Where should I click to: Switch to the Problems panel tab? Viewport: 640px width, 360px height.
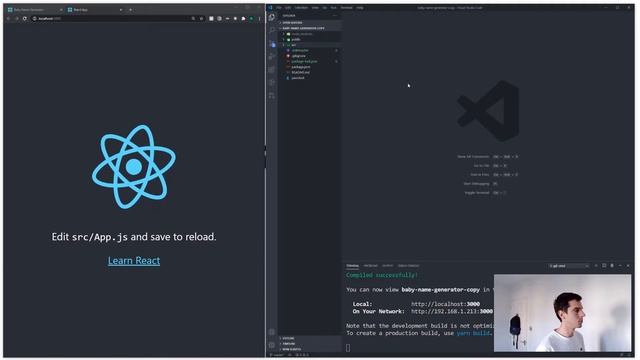point(371,266)
